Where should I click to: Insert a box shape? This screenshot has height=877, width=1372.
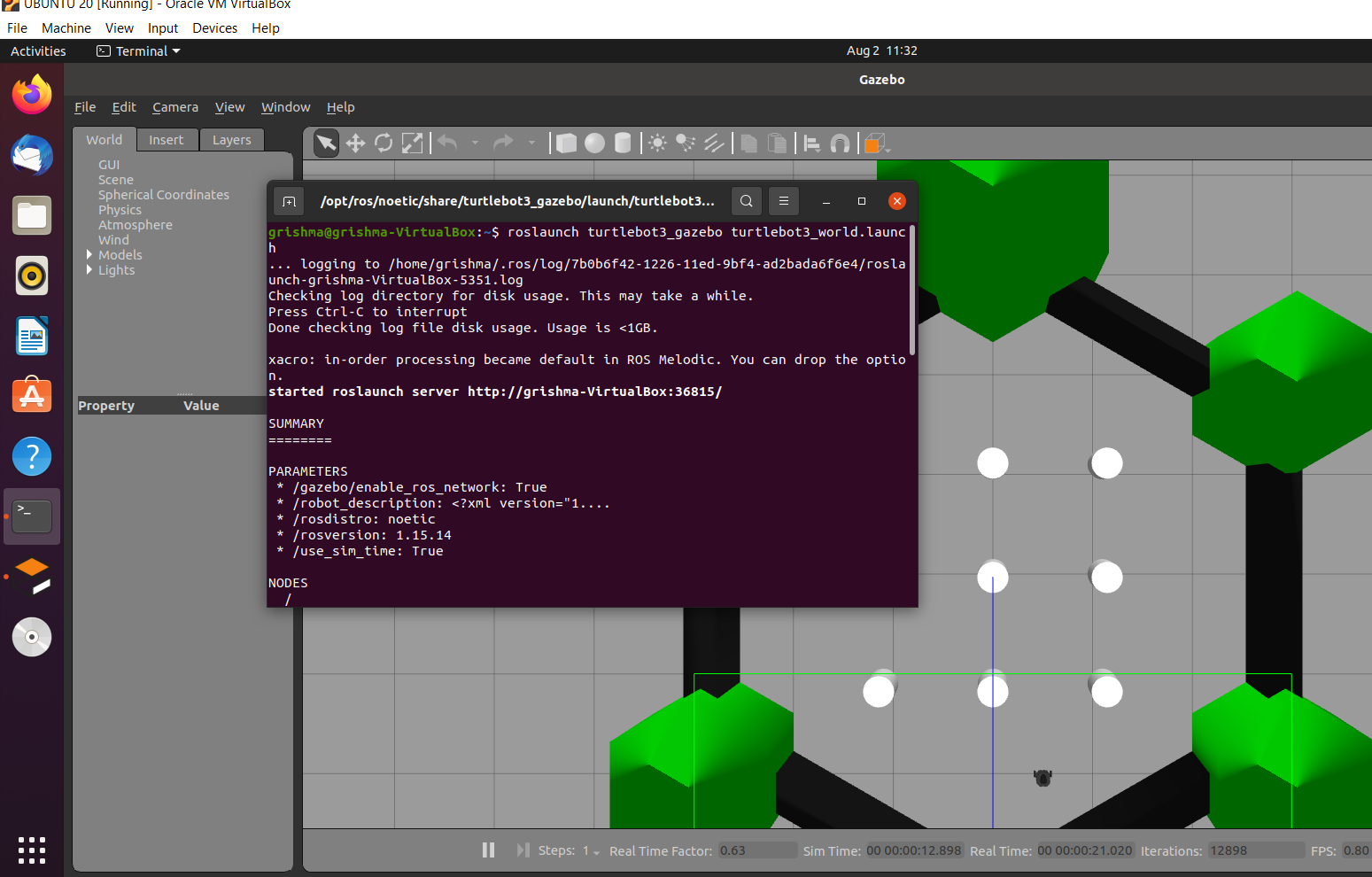coord(567,143)
